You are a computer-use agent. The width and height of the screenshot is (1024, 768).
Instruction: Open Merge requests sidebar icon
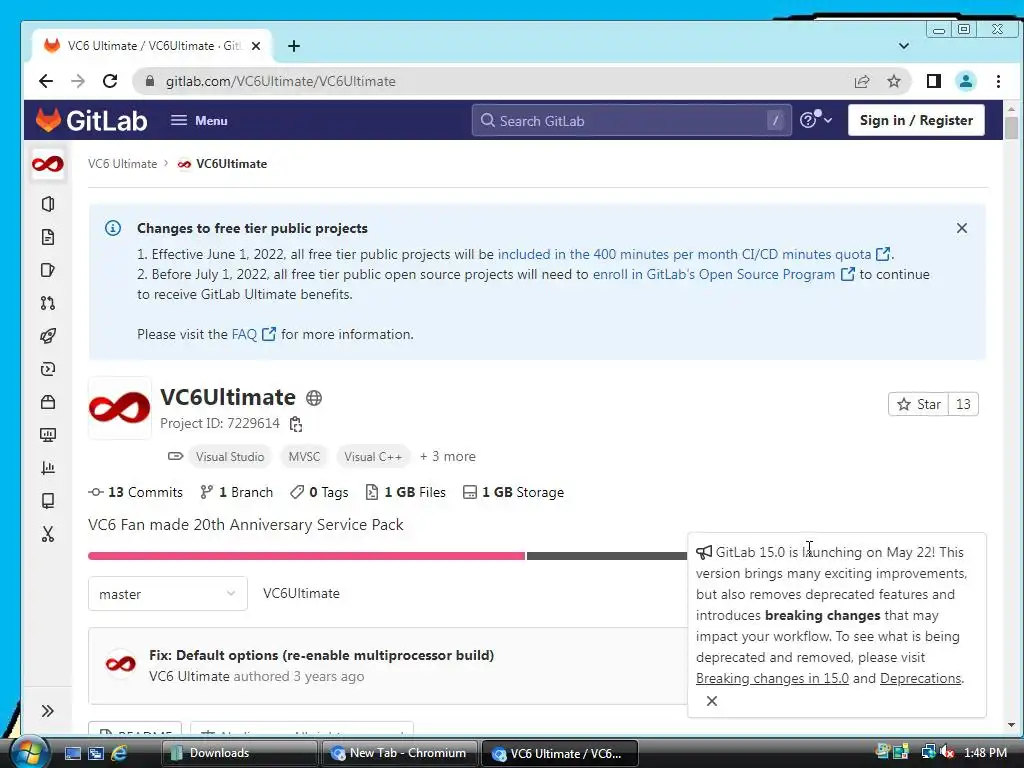(x=48, y=303)
